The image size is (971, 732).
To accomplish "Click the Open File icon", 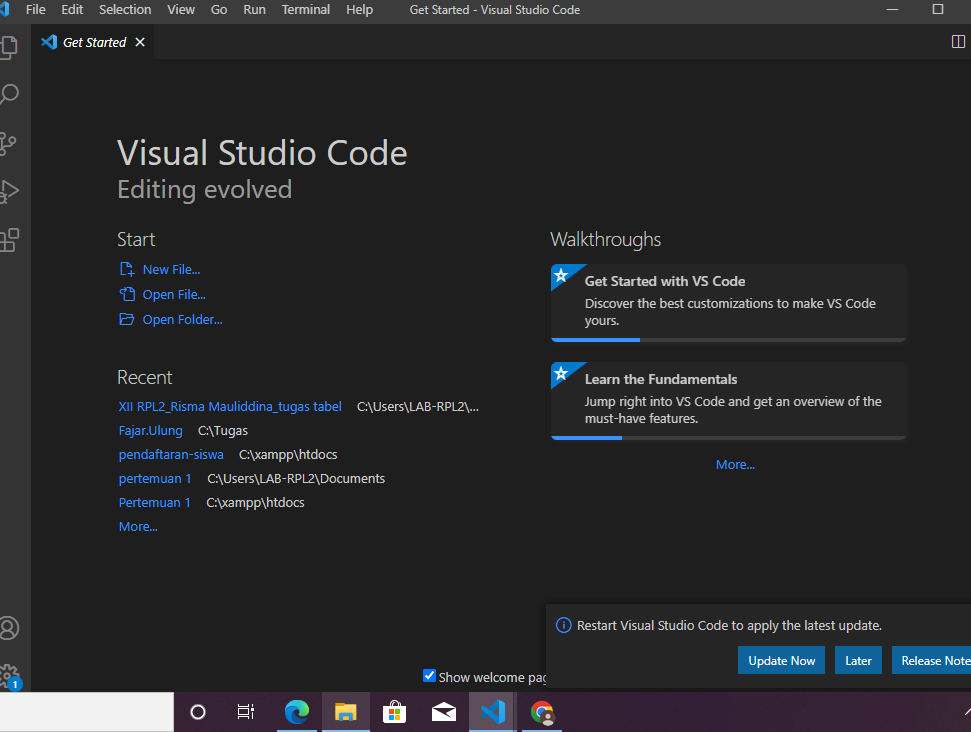I will tap(126, 294).
